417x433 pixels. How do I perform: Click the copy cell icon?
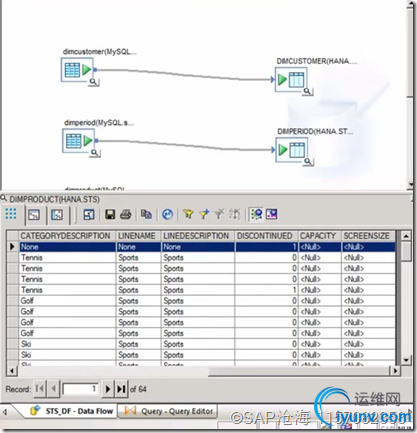[x=146, y=214]
